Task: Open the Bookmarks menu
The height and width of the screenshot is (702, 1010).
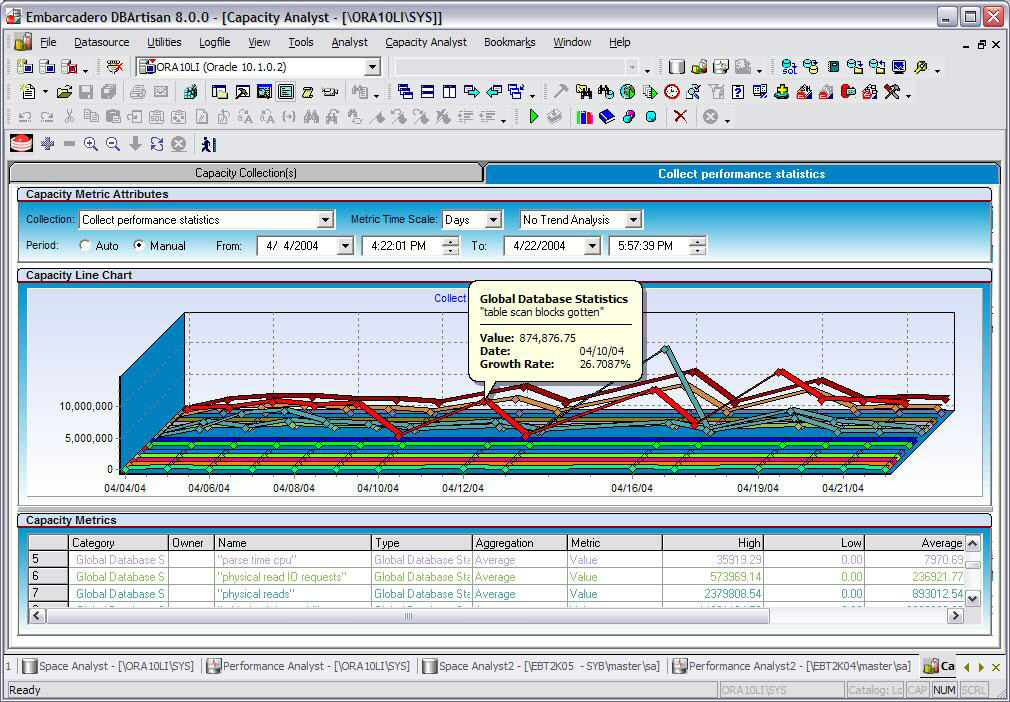Action: (x=510, y=43)
